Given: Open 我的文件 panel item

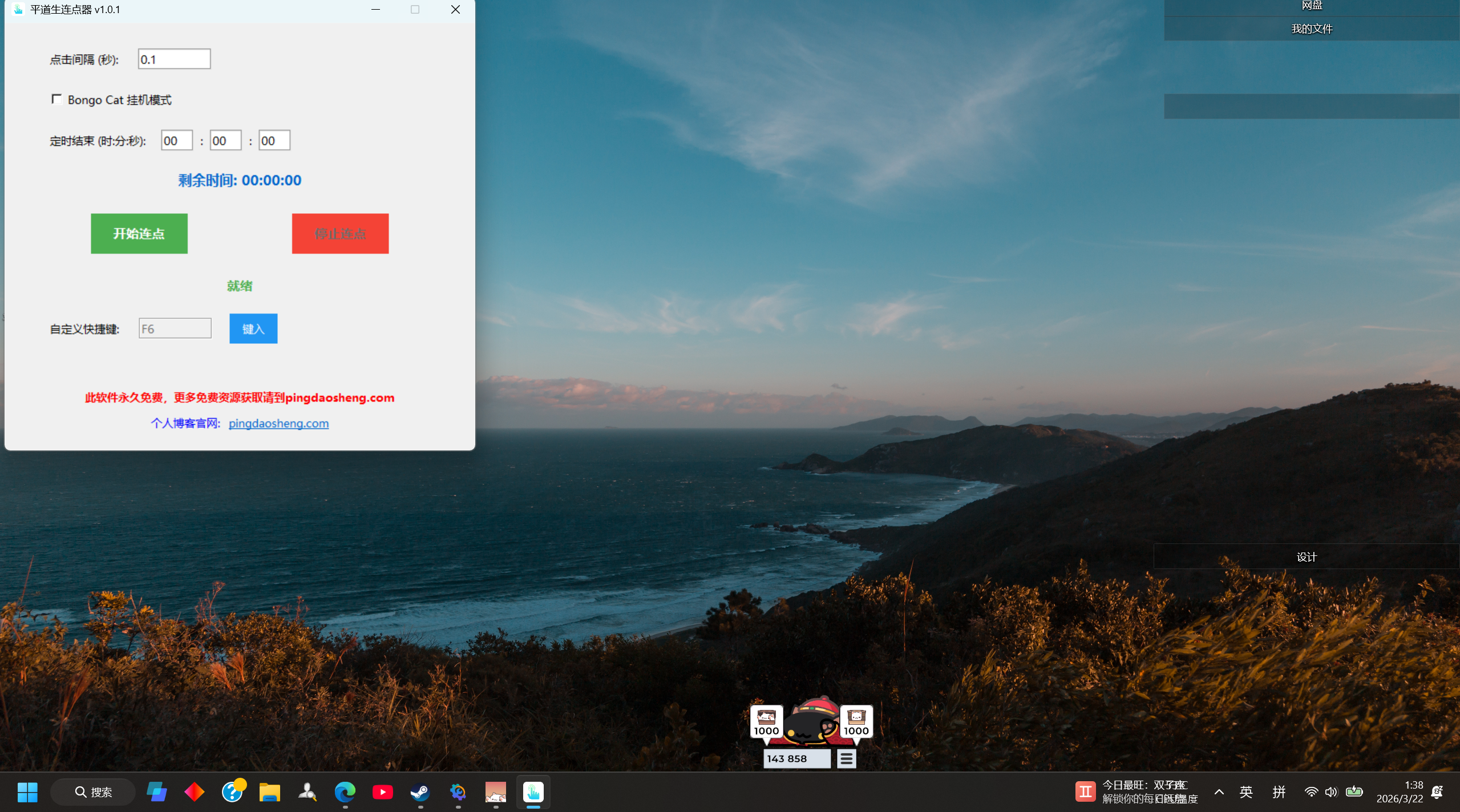Looking at the screenshot, I should [1311, 29].
